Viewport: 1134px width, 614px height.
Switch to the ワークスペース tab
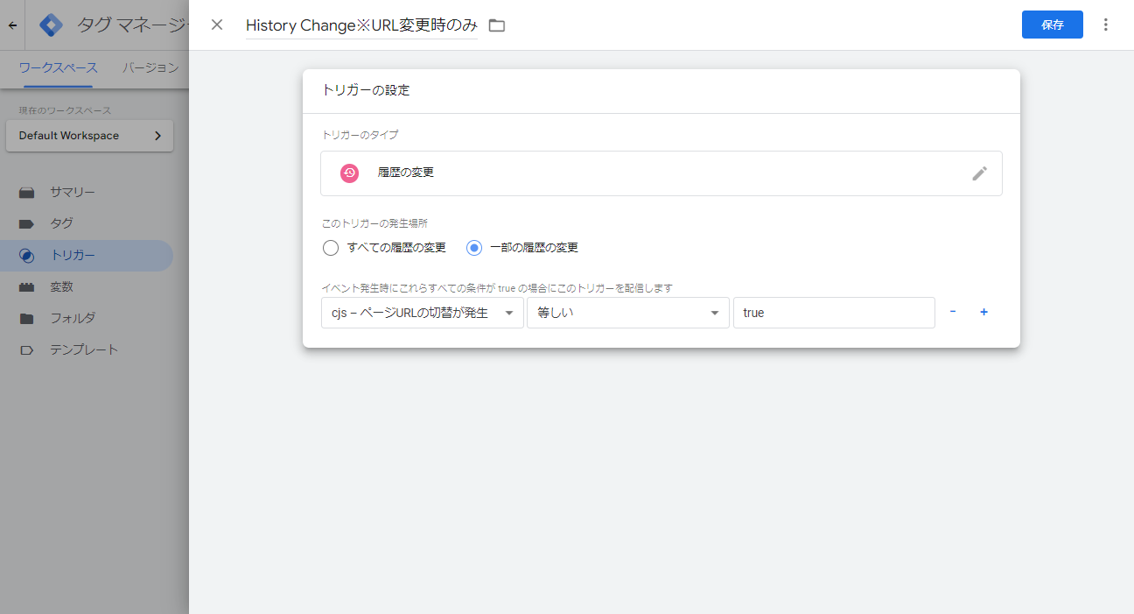point(58,68)
